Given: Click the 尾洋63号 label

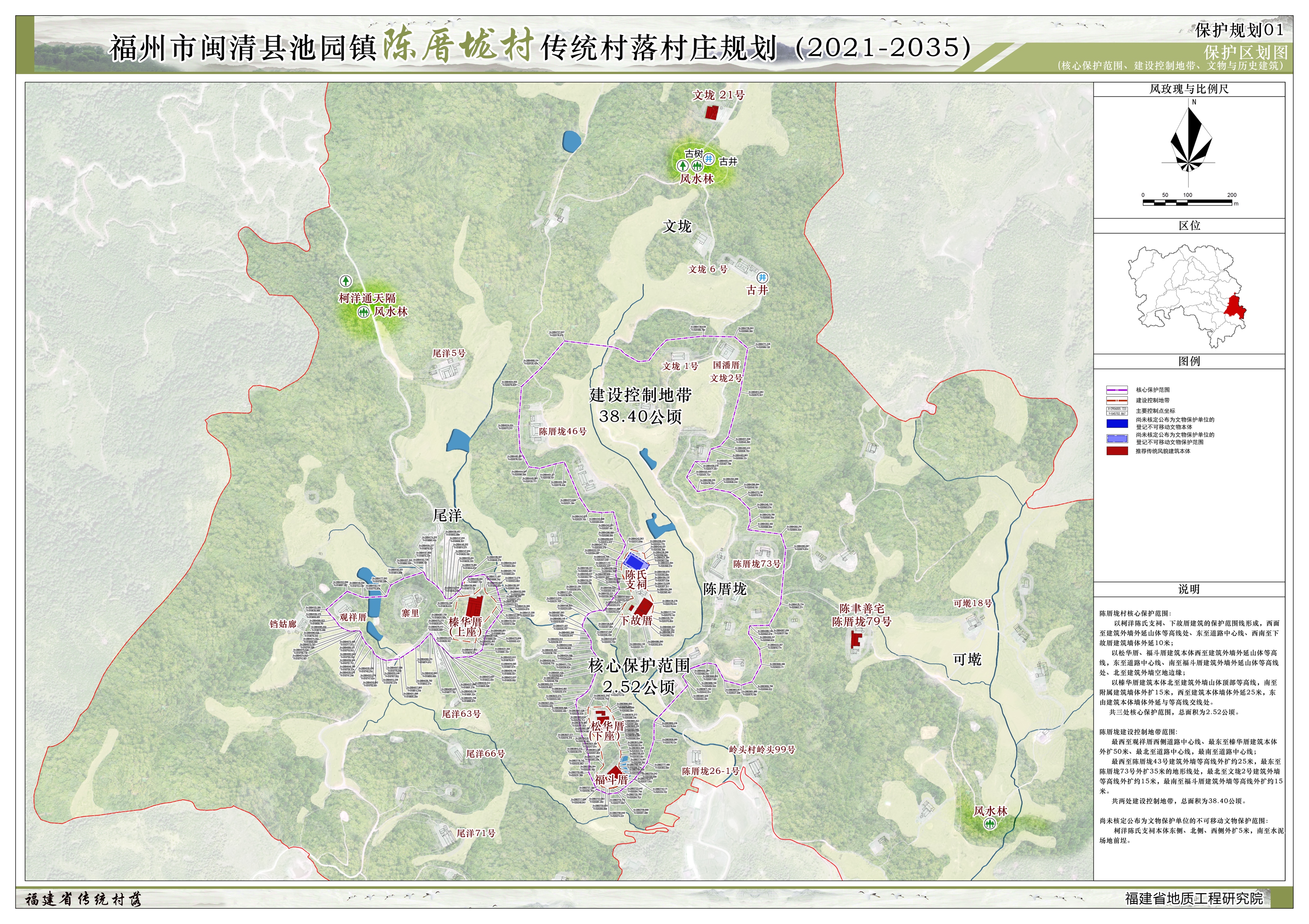Looking at the screenshot, I should pyautogui.click(x=462, y=714).
